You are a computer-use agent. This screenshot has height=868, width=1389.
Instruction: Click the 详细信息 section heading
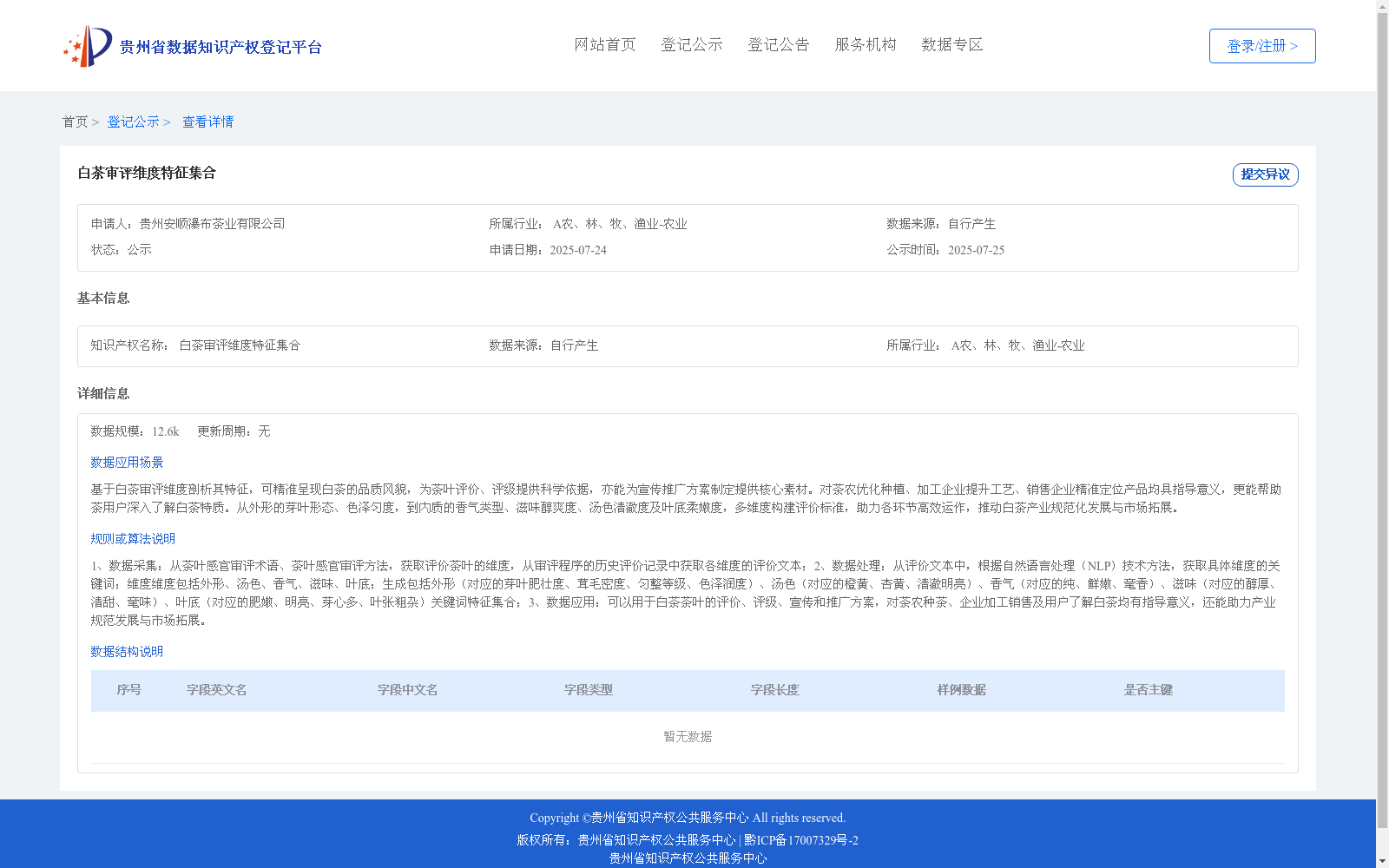pyautogui.click(x=103, y=394)
